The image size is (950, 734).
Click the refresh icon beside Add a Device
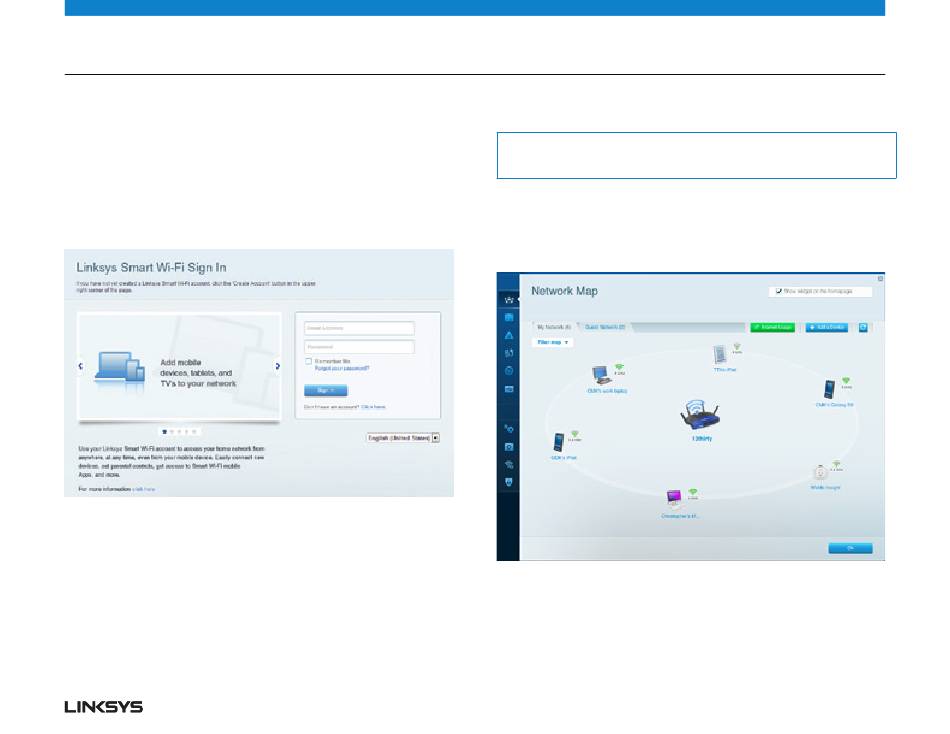863,327
